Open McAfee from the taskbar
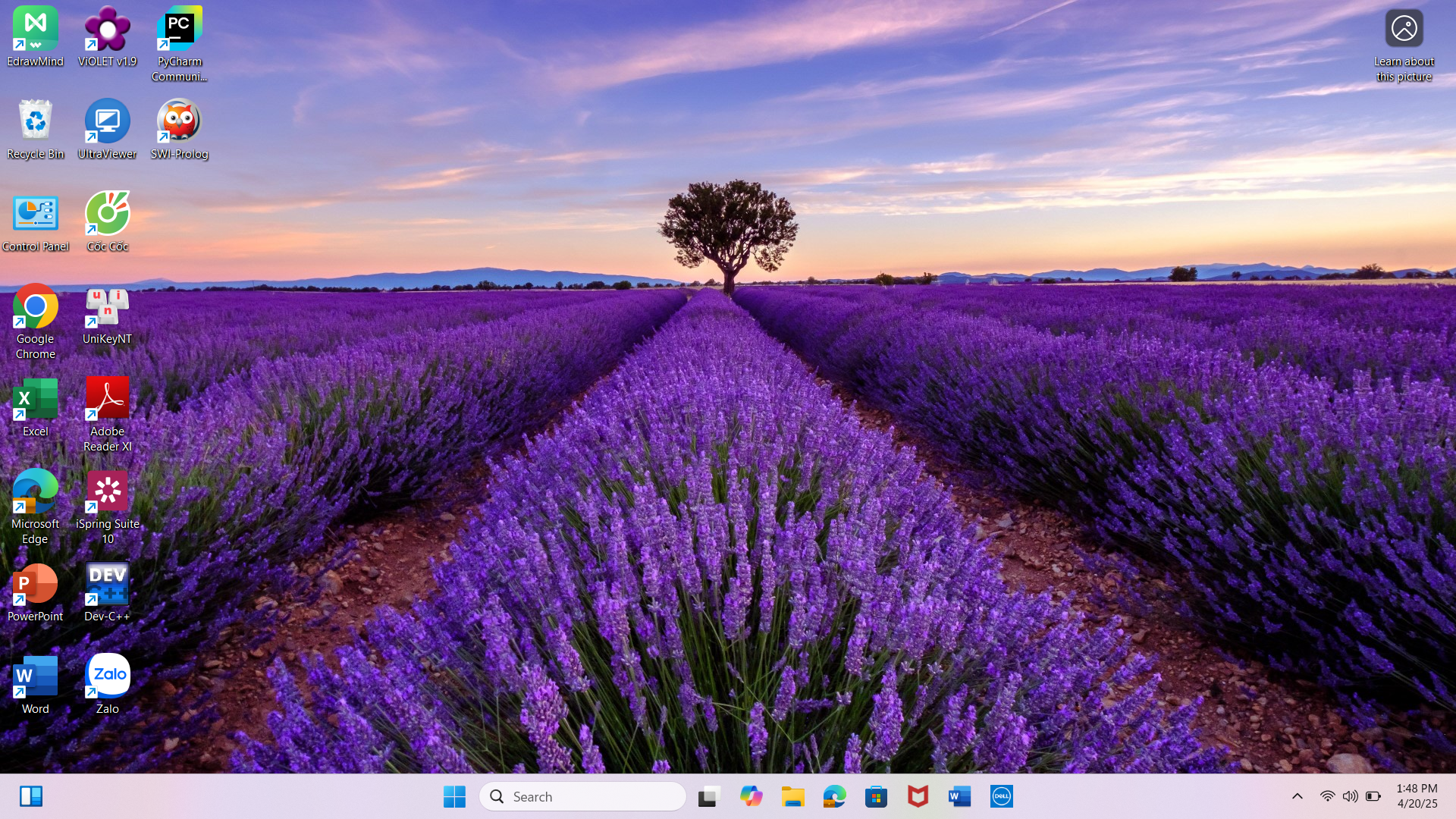This screenshot has height=819, width=1456. (918, 796)
